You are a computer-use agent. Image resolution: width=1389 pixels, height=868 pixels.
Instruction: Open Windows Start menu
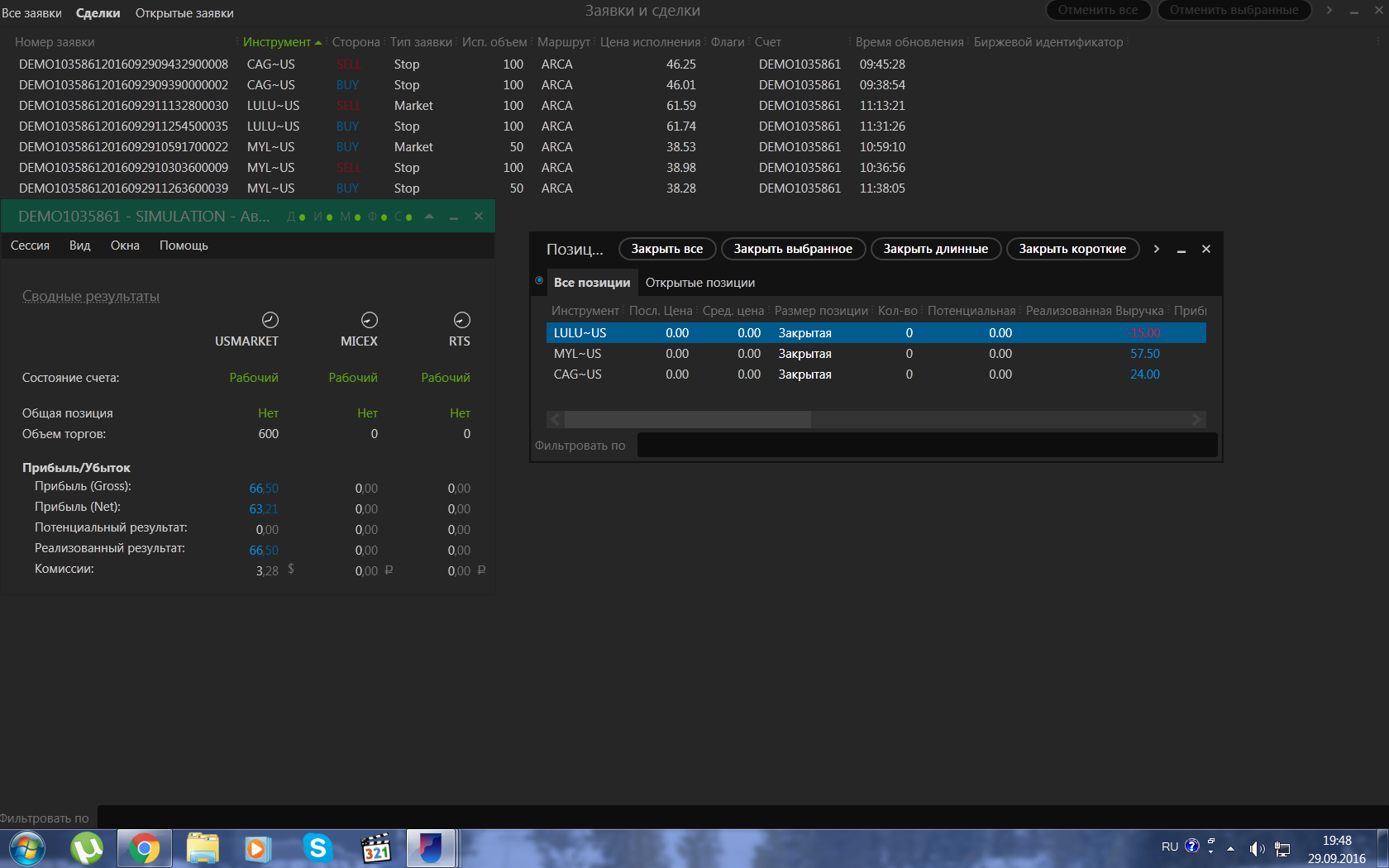click(26, 849)
